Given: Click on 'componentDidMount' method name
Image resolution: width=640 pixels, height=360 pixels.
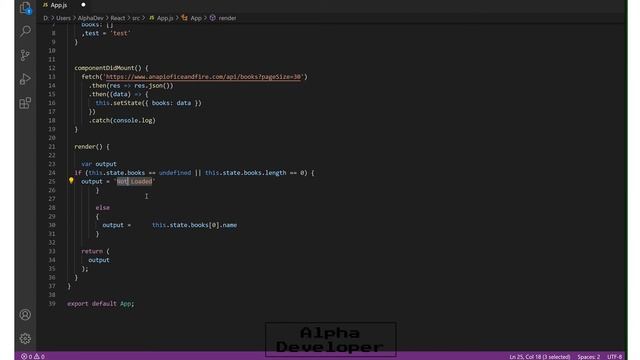Looking at the screenshot, I should [104, 68].
